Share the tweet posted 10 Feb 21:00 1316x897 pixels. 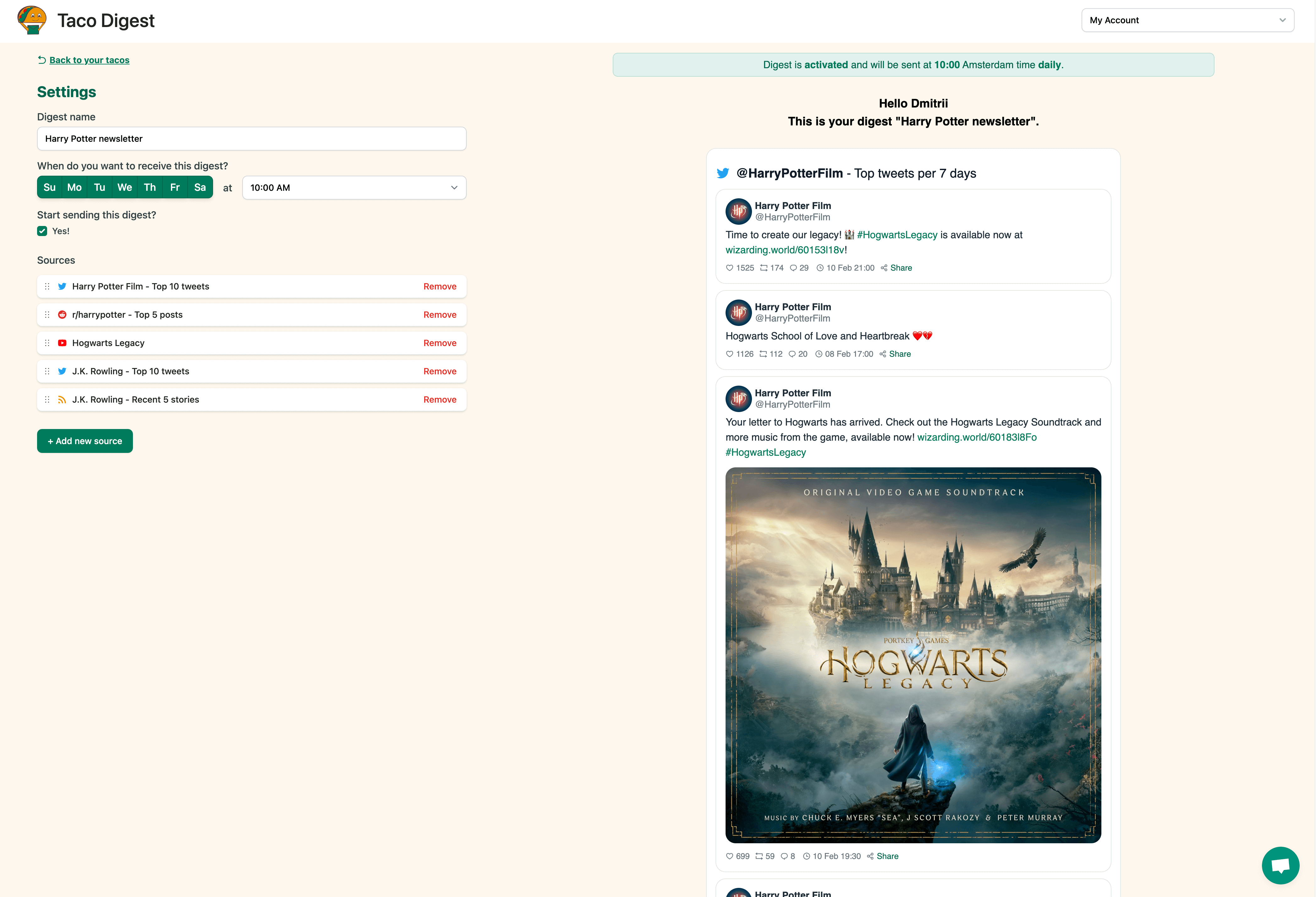click(x=901, y=268)
